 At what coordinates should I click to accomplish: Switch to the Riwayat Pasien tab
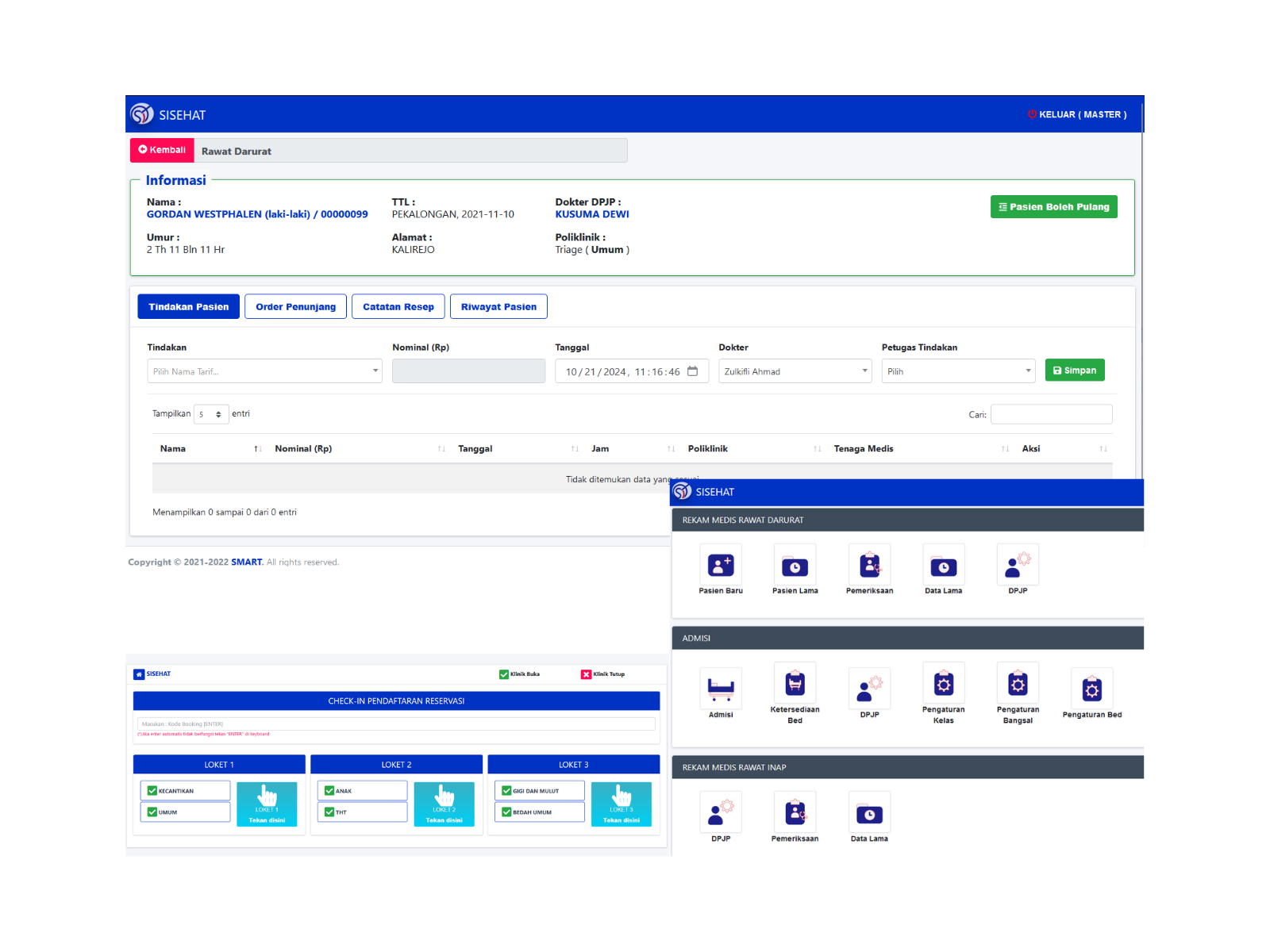[498, 307]
